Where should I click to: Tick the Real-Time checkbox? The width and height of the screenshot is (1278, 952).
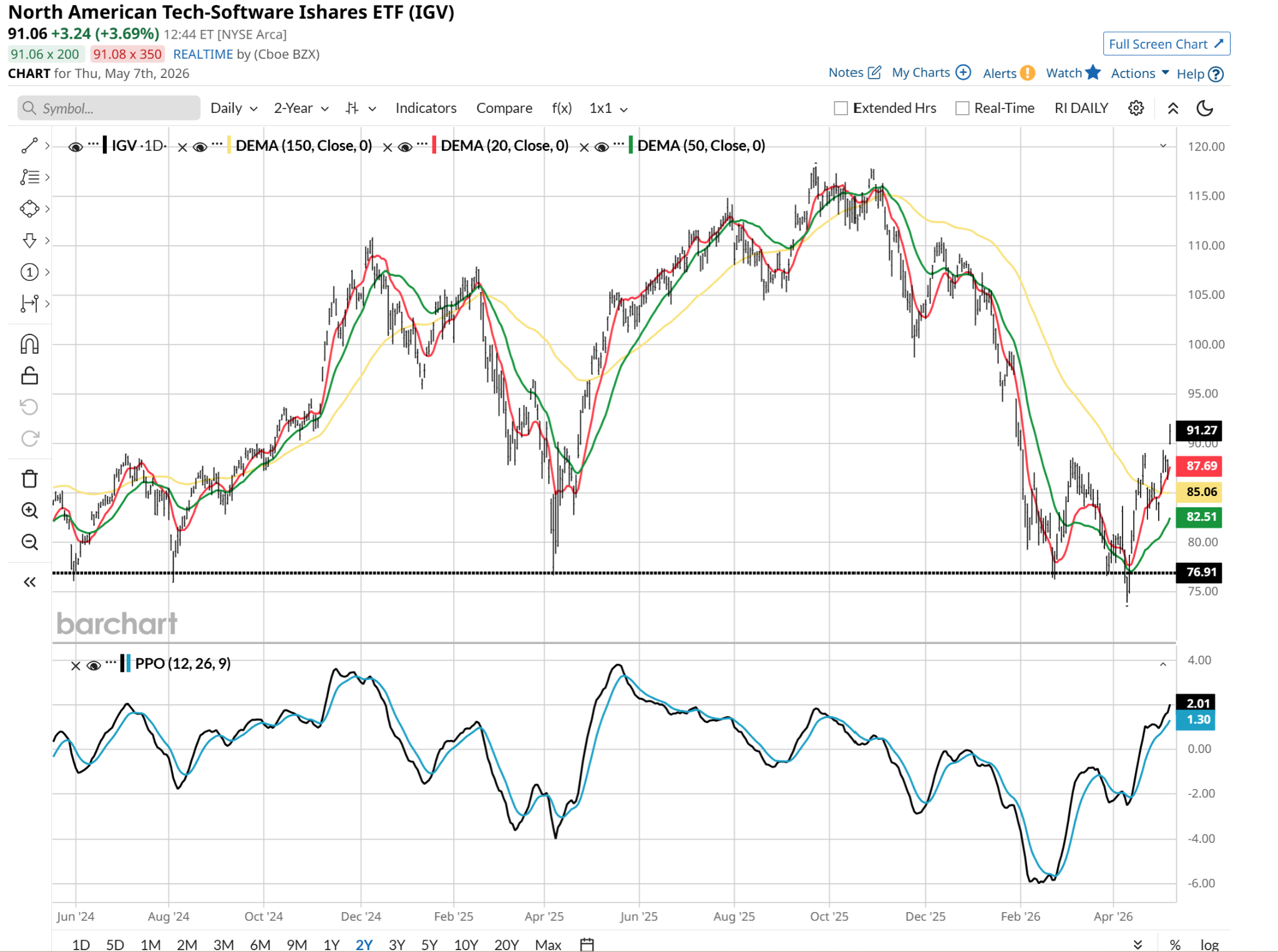click(962, 109)
